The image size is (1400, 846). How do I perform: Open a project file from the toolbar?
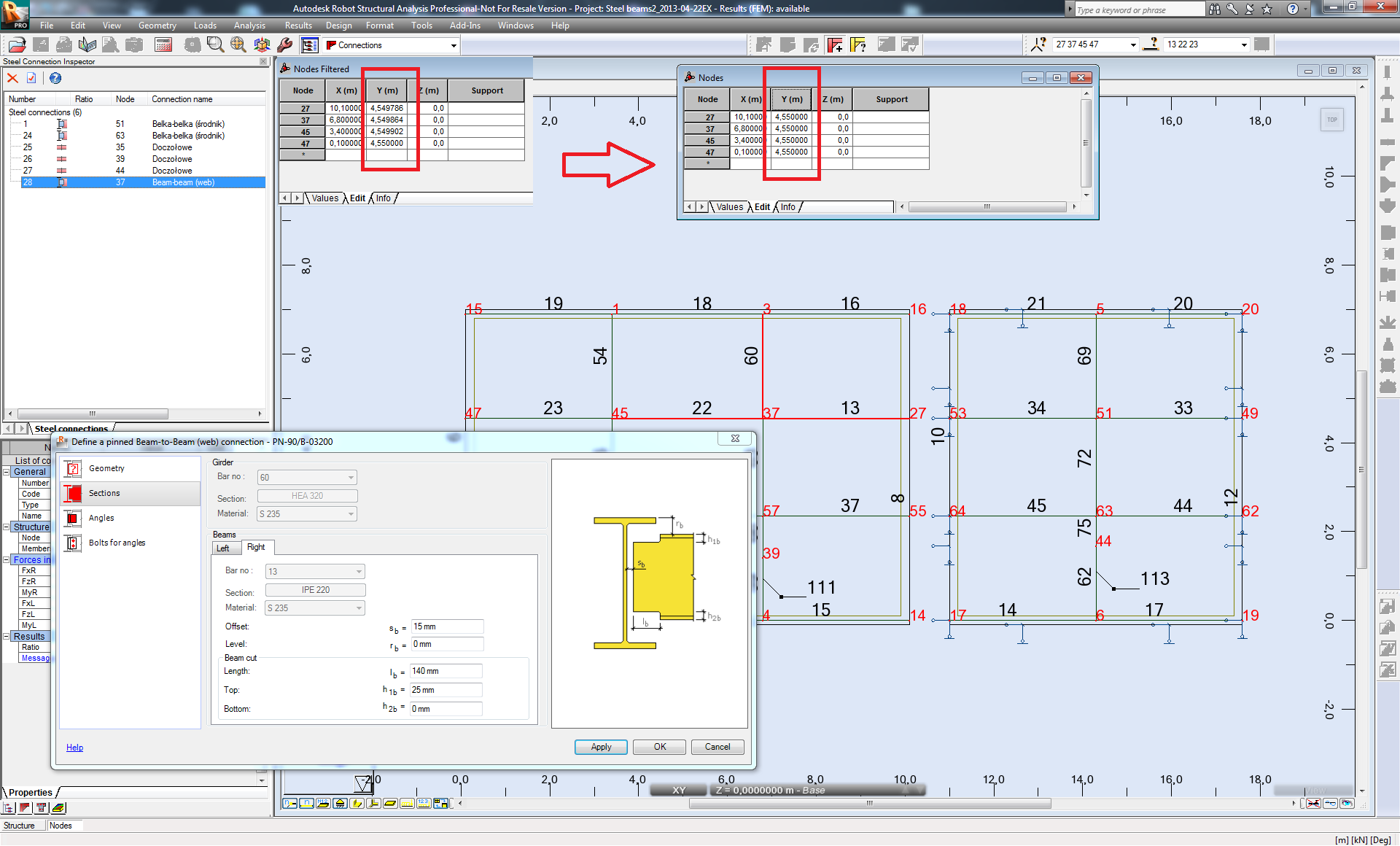(x=17, y=44)
